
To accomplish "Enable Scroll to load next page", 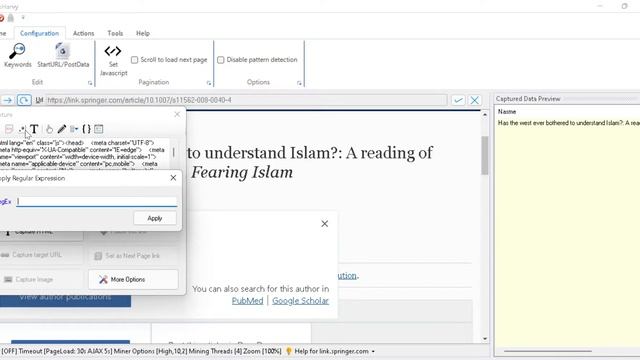I will (x=134, y=60).
